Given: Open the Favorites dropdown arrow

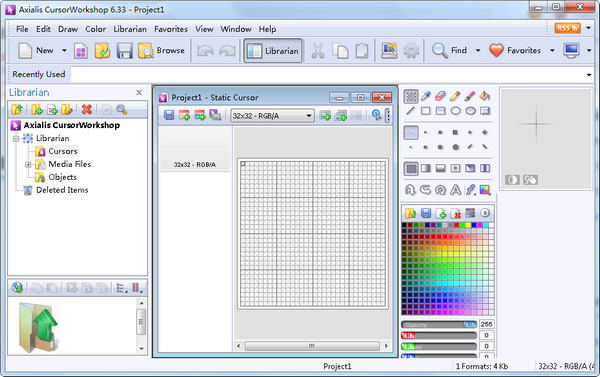Looking at the screenshot, I should [x=552, y=51].
